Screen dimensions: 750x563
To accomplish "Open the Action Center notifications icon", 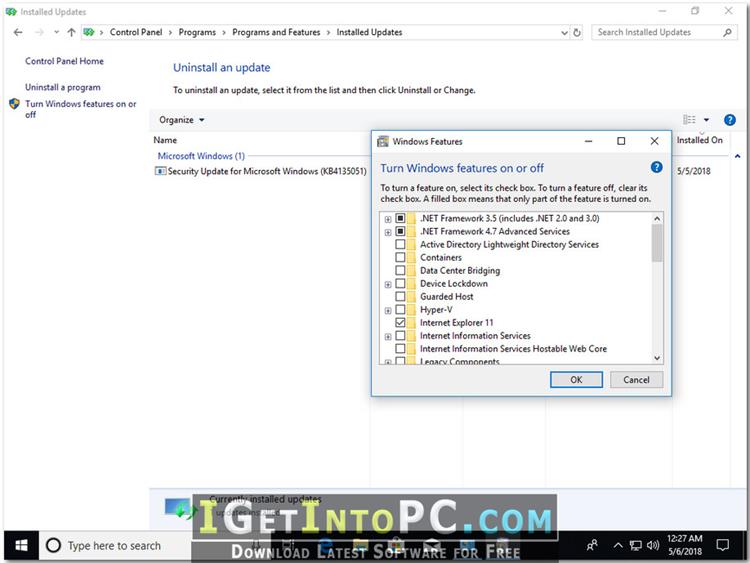I will (x=722, y=545).
